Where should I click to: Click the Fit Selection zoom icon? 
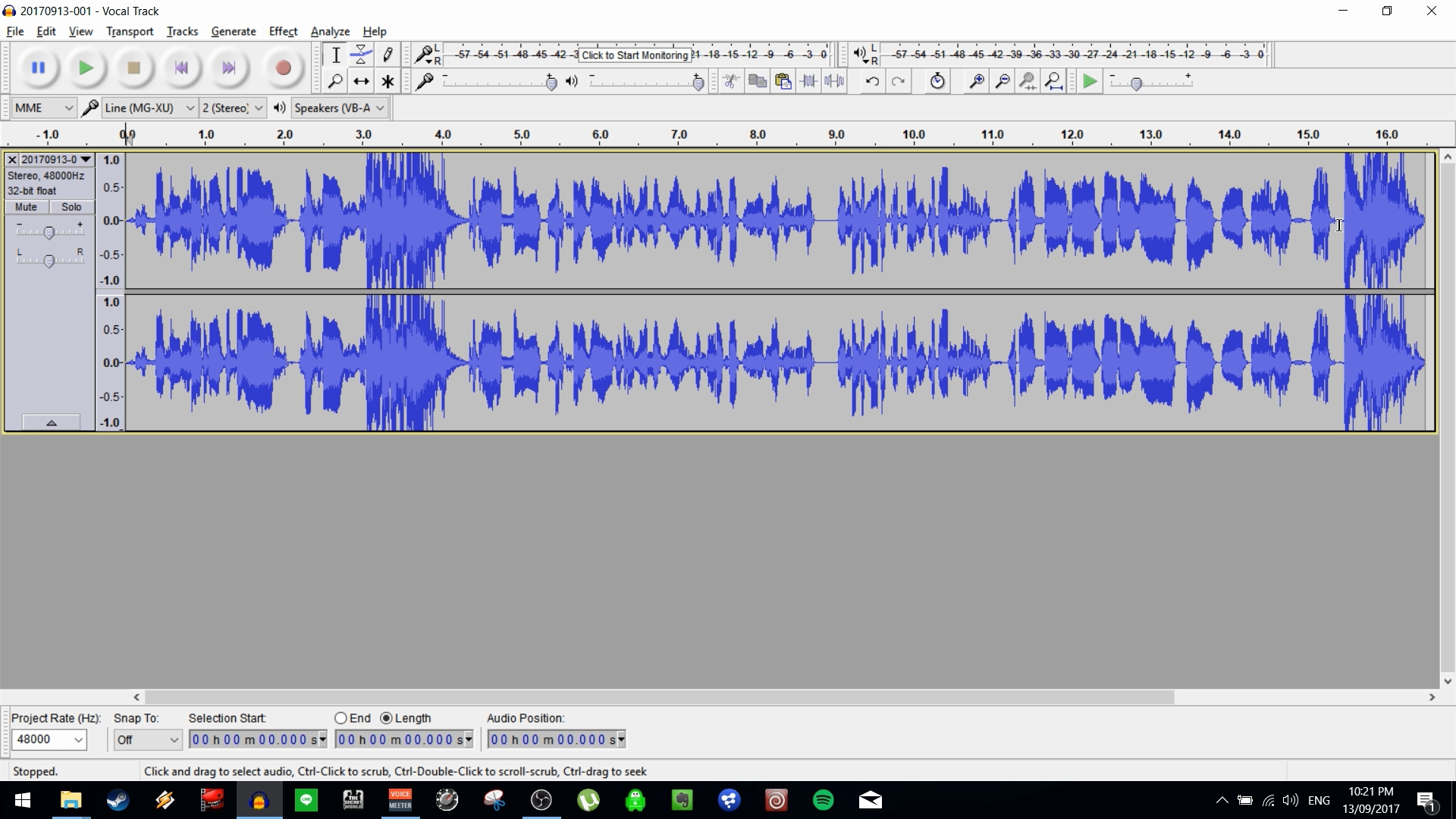click(1028, 81)
